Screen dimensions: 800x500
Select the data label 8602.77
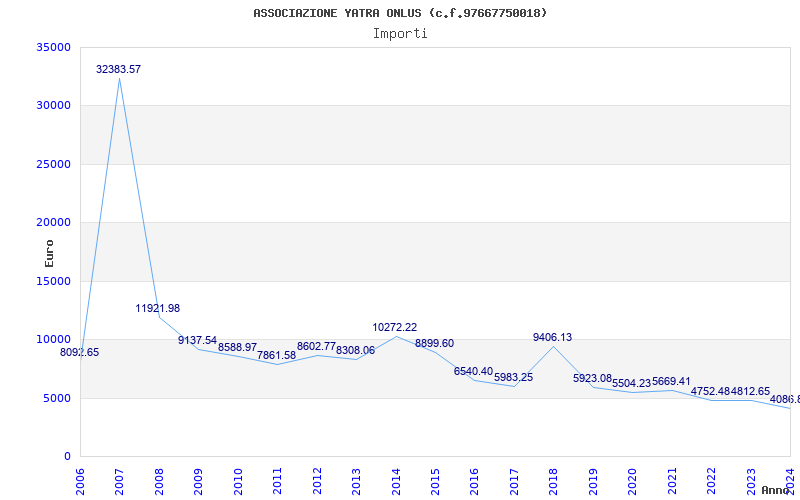[316, 347]
